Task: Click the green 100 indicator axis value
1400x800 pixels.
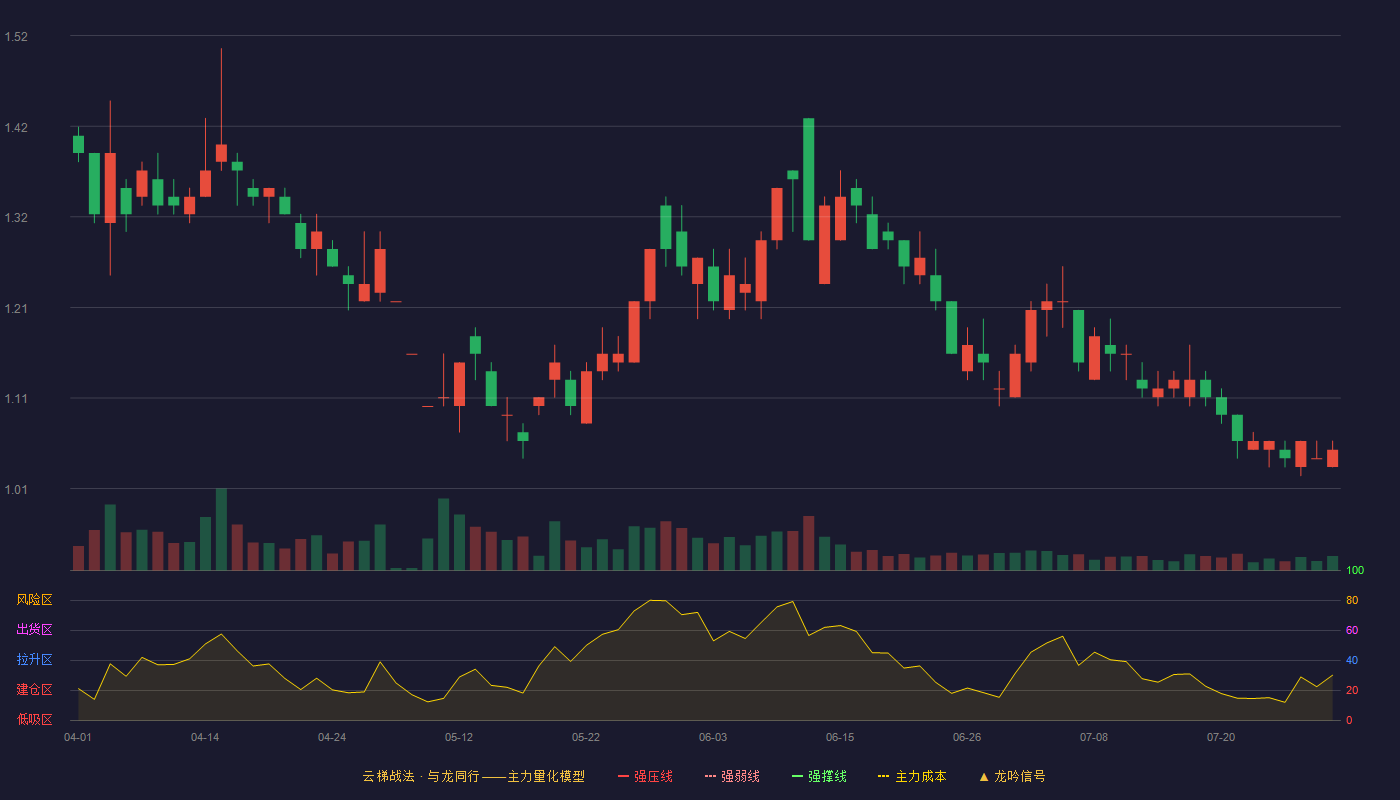Action: 1355,571
